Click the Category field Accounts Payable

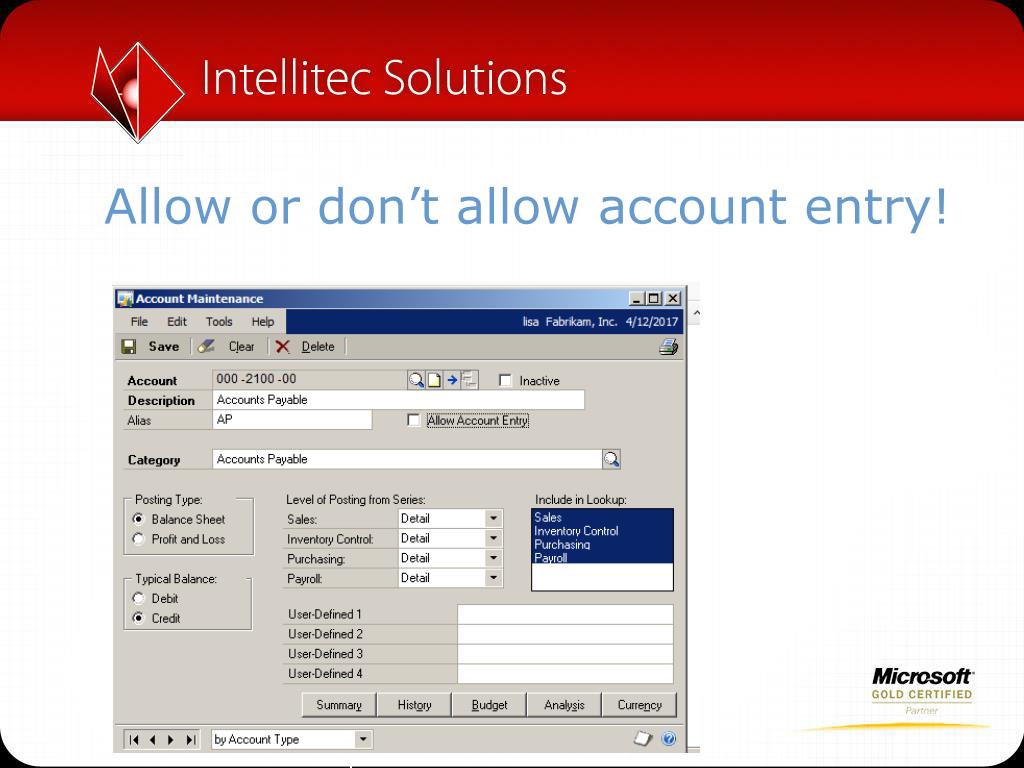click(407, 459)
